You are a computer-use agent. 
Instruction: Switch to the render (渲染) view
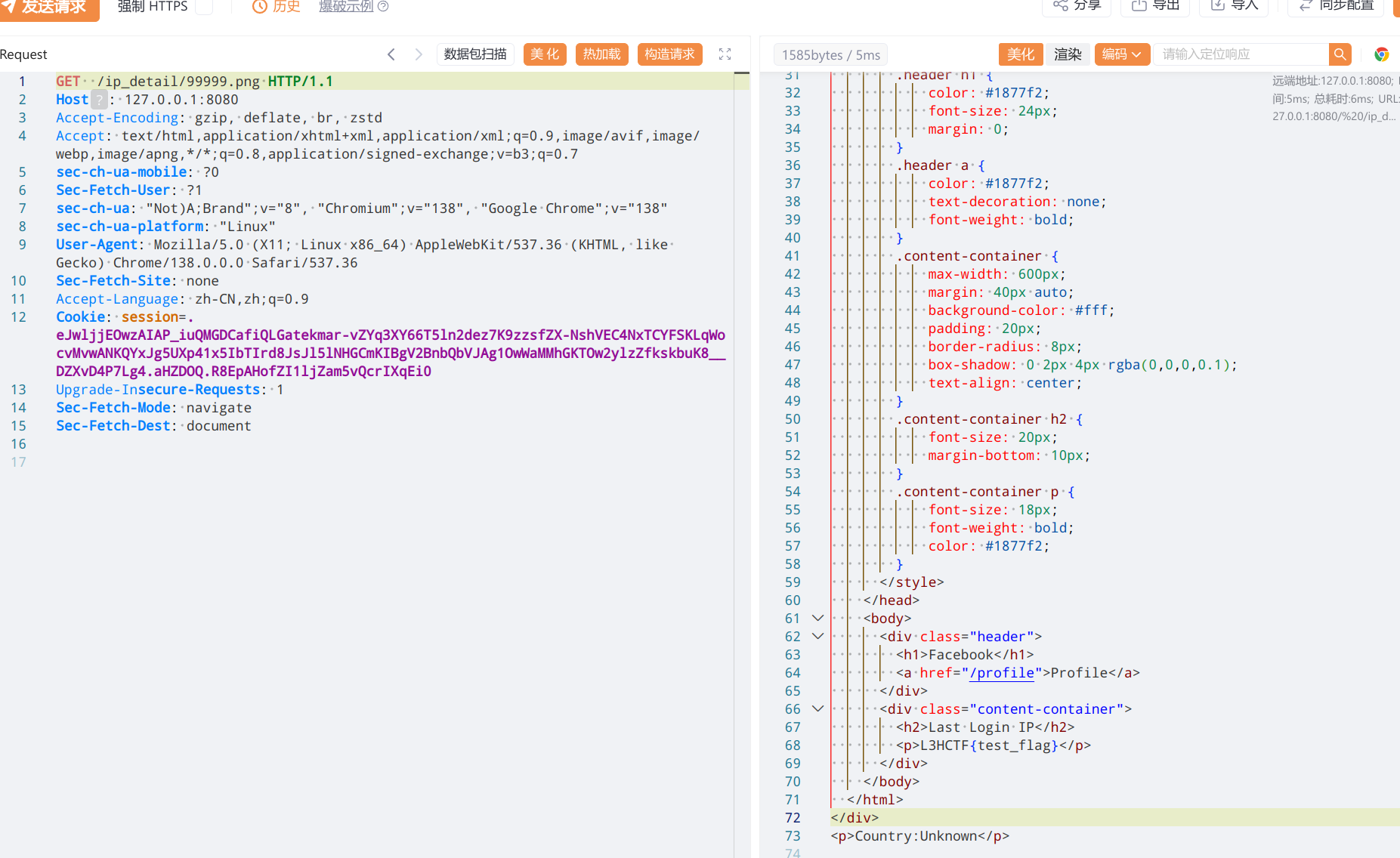tap(1068, 54)
